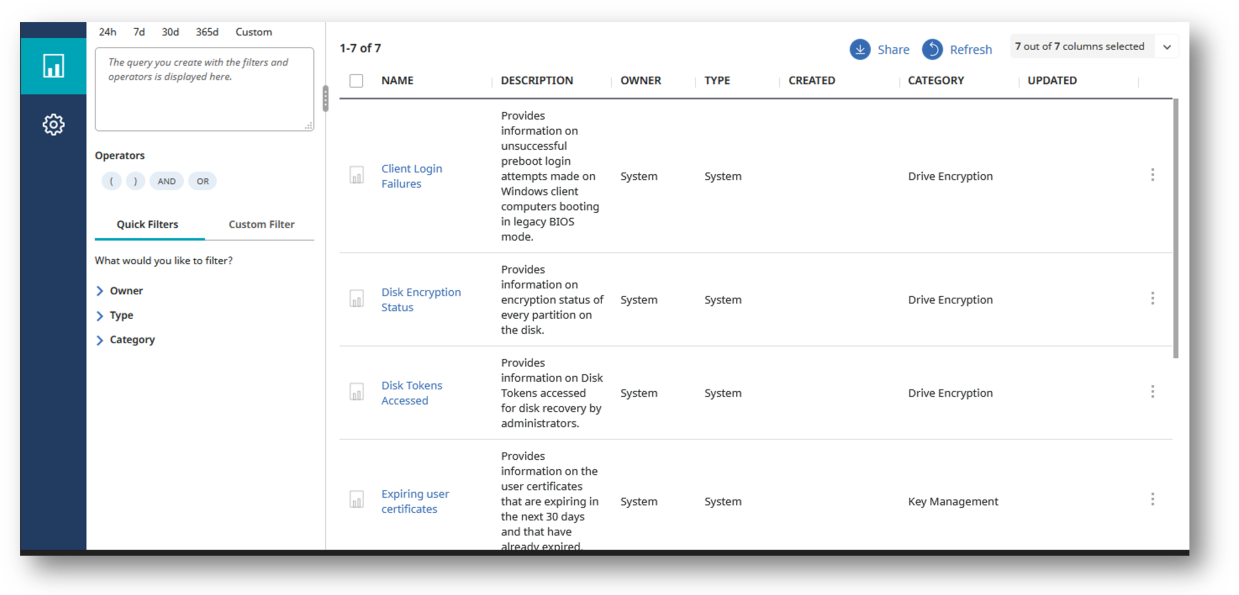Open the settings gear in sidebar
This screenshot has width=1239, height=595.
click(53, 125)
